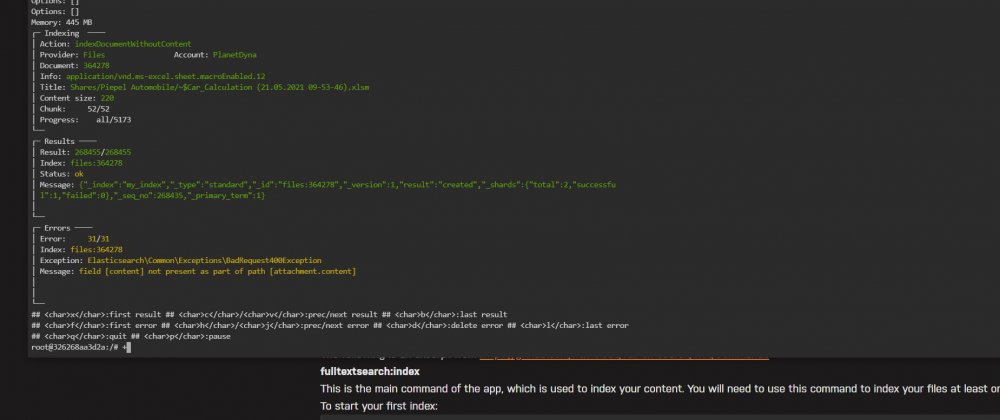The image size is (1000, 420).
Task: Select the 'BadRequest400Exception' exception text
Action: (204, 261)
